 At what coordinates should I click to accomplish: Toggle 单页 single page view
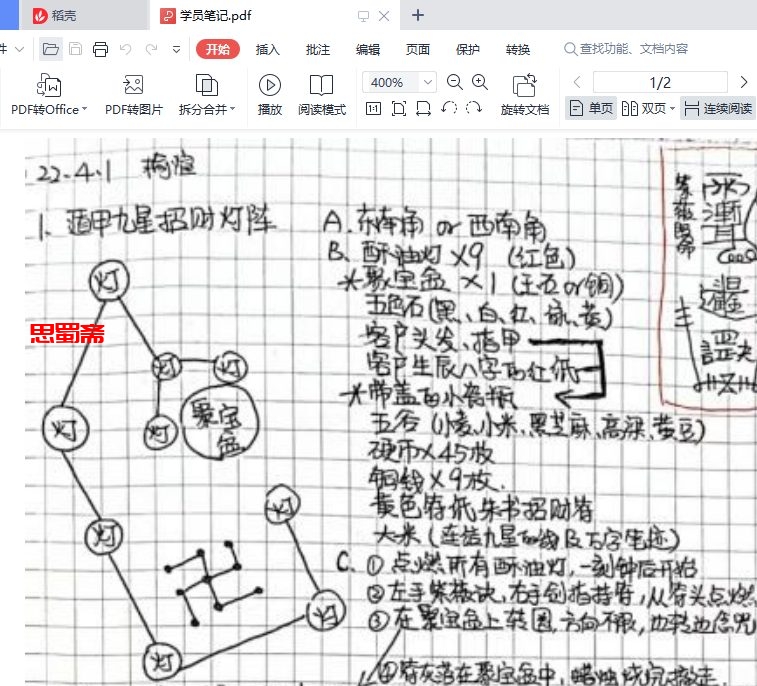click(591, 109)
